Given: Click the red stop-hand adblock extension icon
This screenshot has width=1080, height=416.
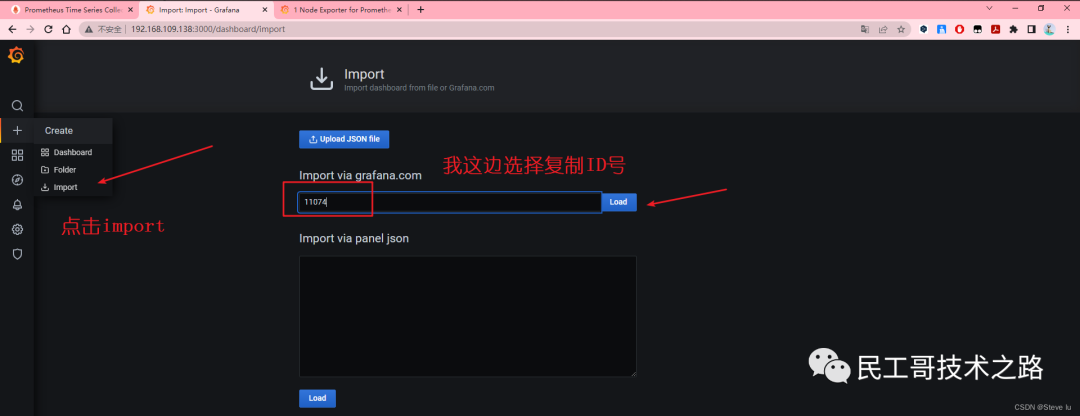Looking at the screenshot, I should point(959,30).
